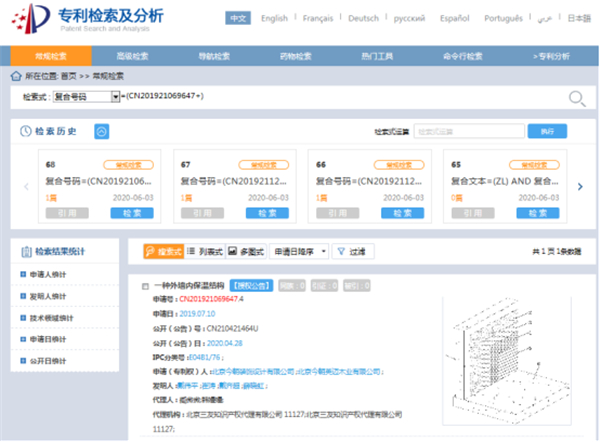Viewport: 600px width, 442px height.
Task: Open the 导航检索 tab
Action: coord(214,56)
